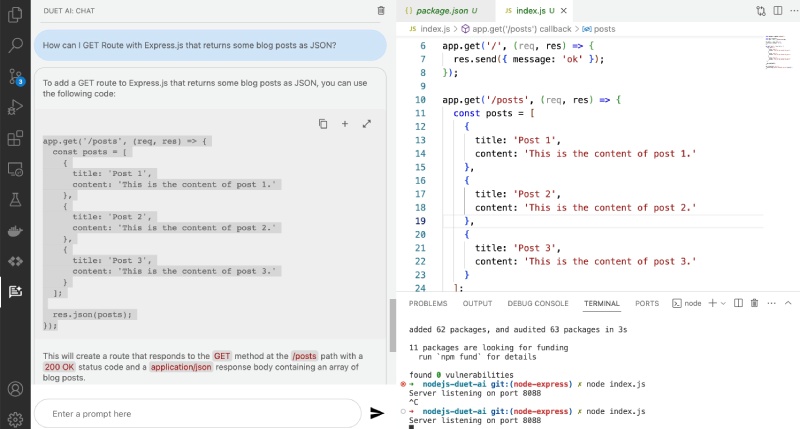Open the DEBUG CONSOLE panel tab
This screenshot has width=800, height=429.
(x=538, y=304)
